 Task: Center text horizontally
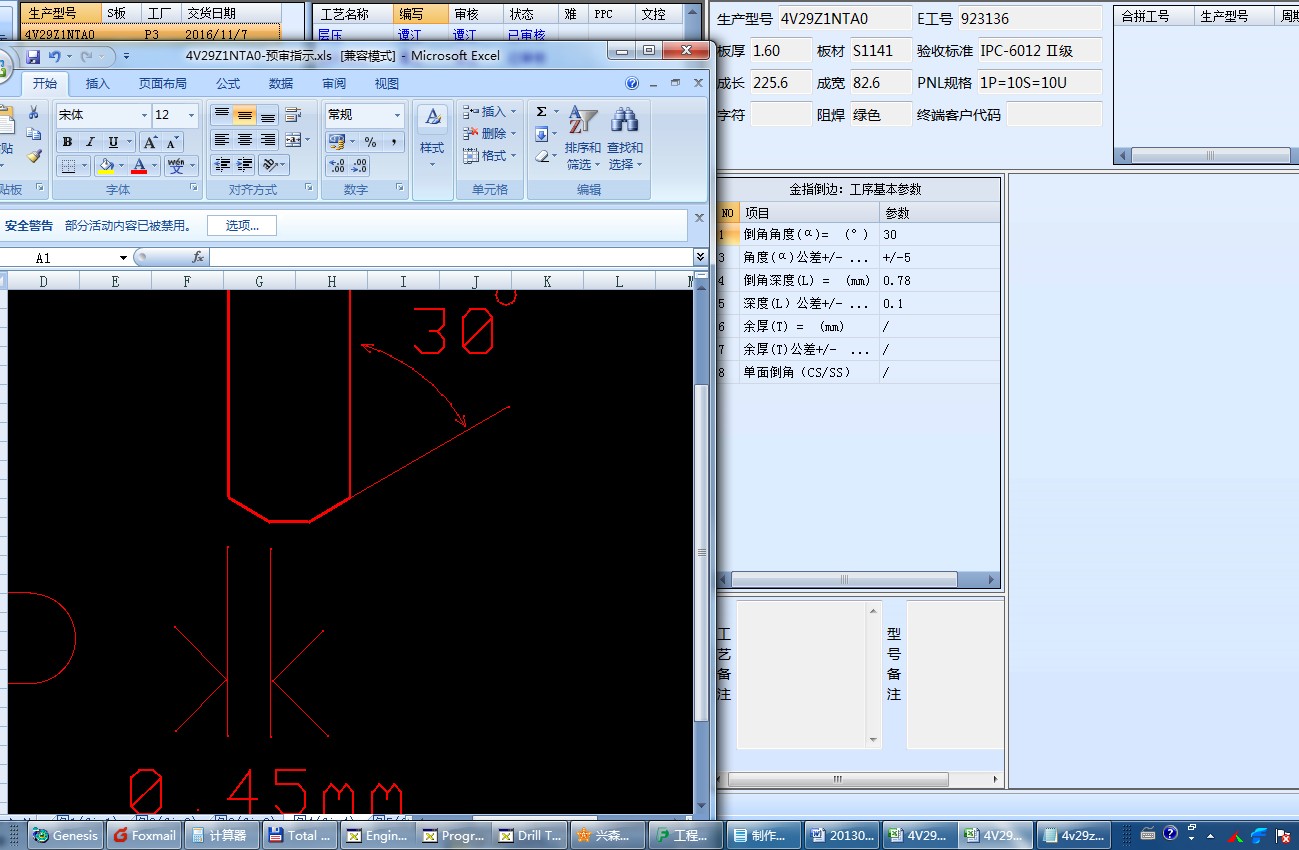245,140
